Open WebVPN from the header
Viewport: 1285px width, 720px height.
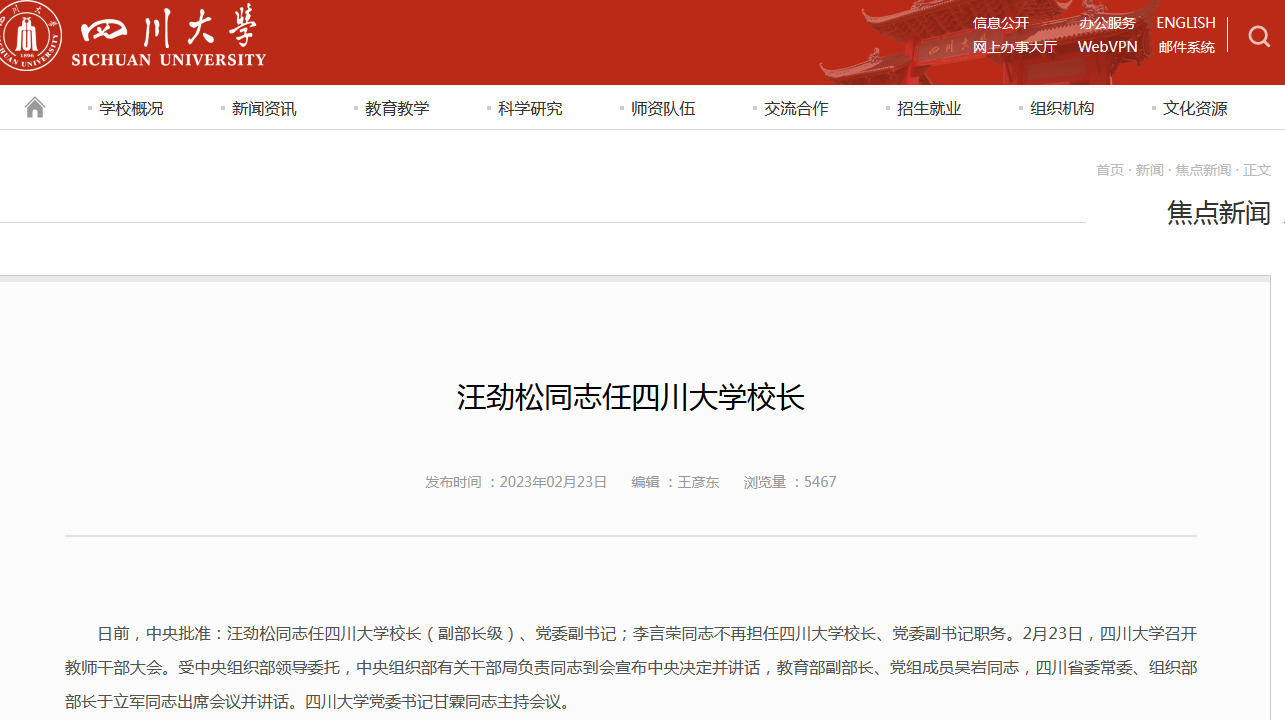[1107, 47]
